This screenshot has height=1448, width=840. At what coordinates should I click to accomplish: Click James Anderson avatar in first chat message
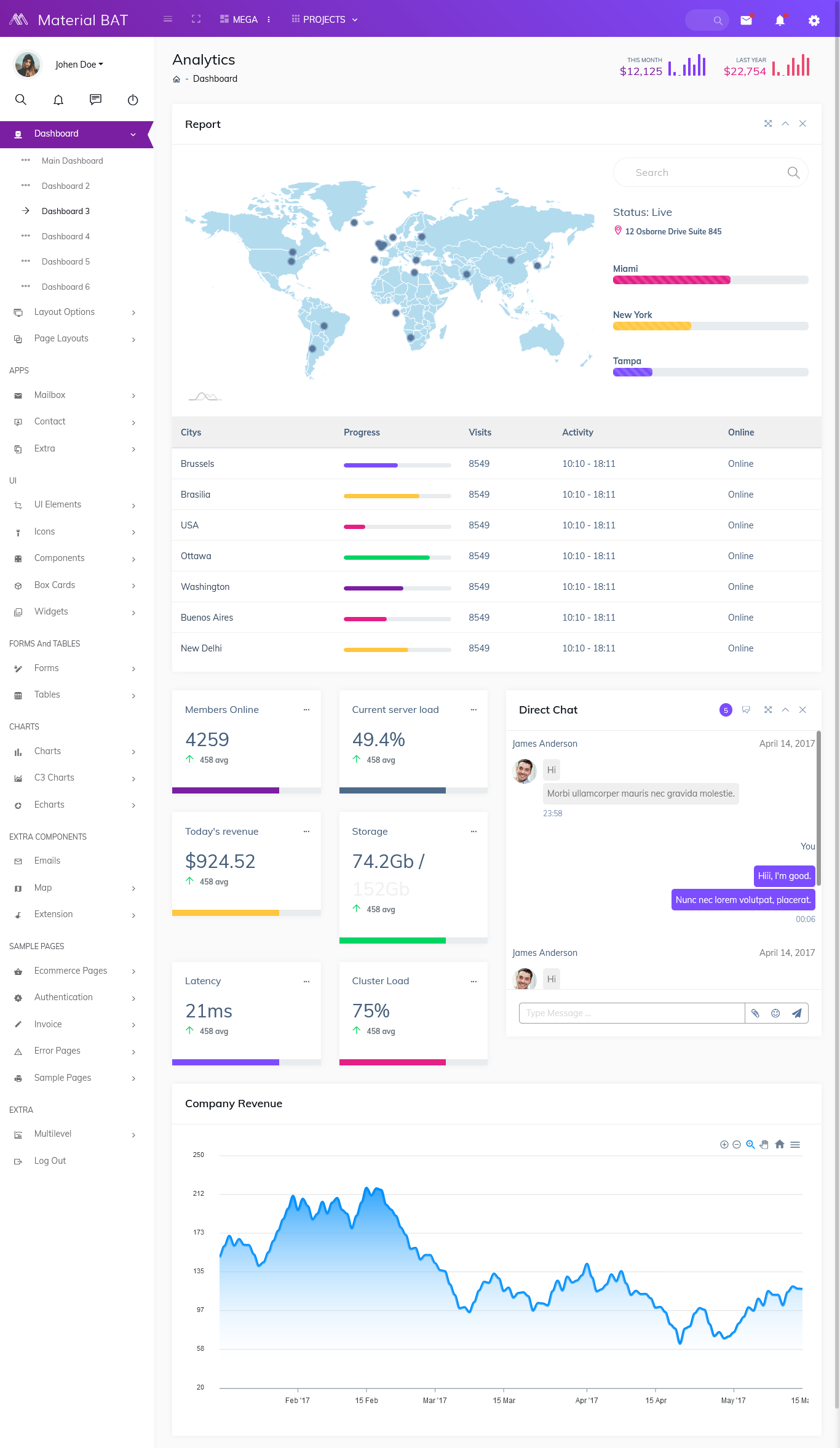pyautogui.click(x=525, y=771)
